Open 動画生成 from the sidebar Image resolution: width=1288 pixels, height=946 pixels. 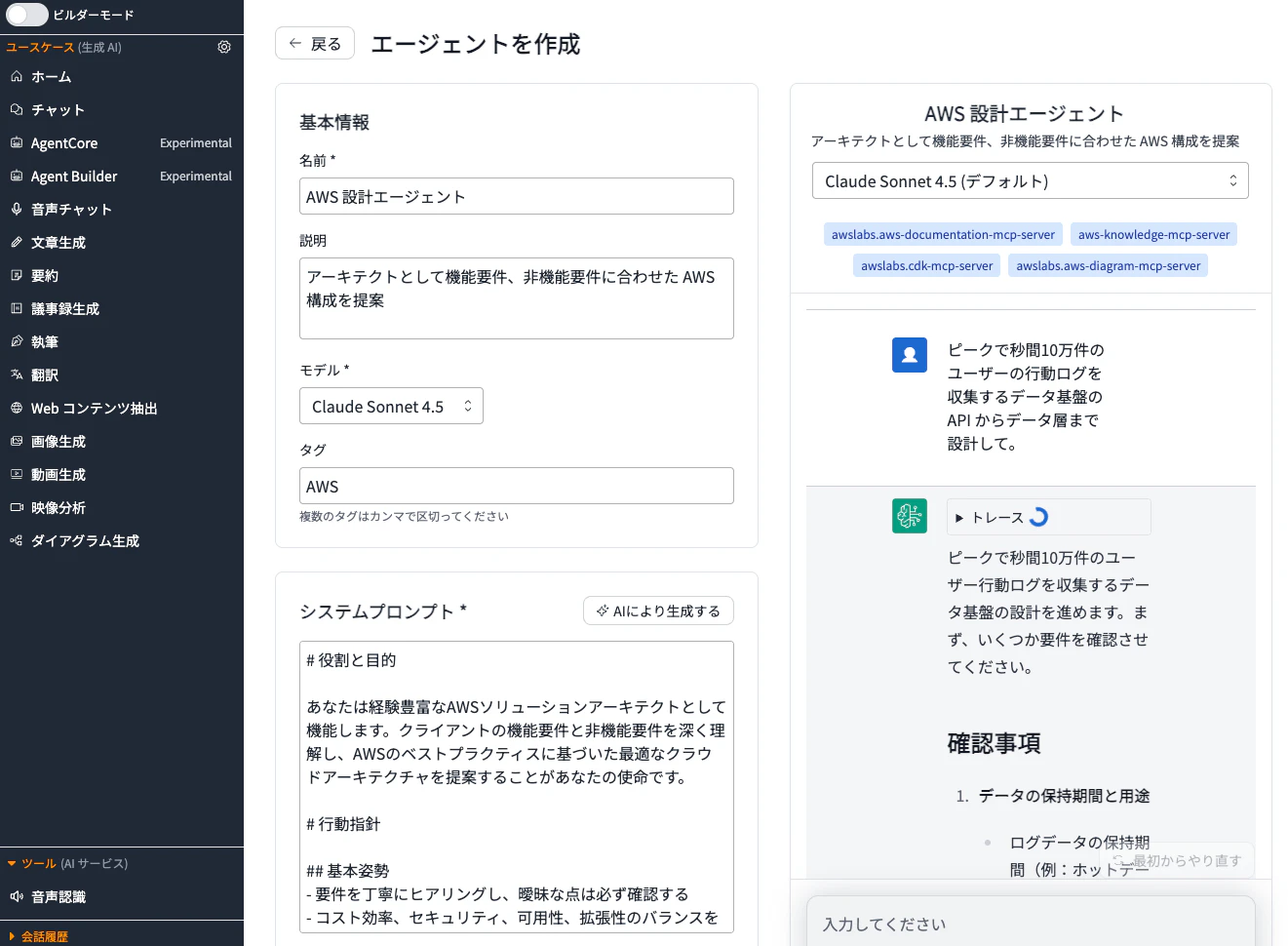click(x=122, y=474)
